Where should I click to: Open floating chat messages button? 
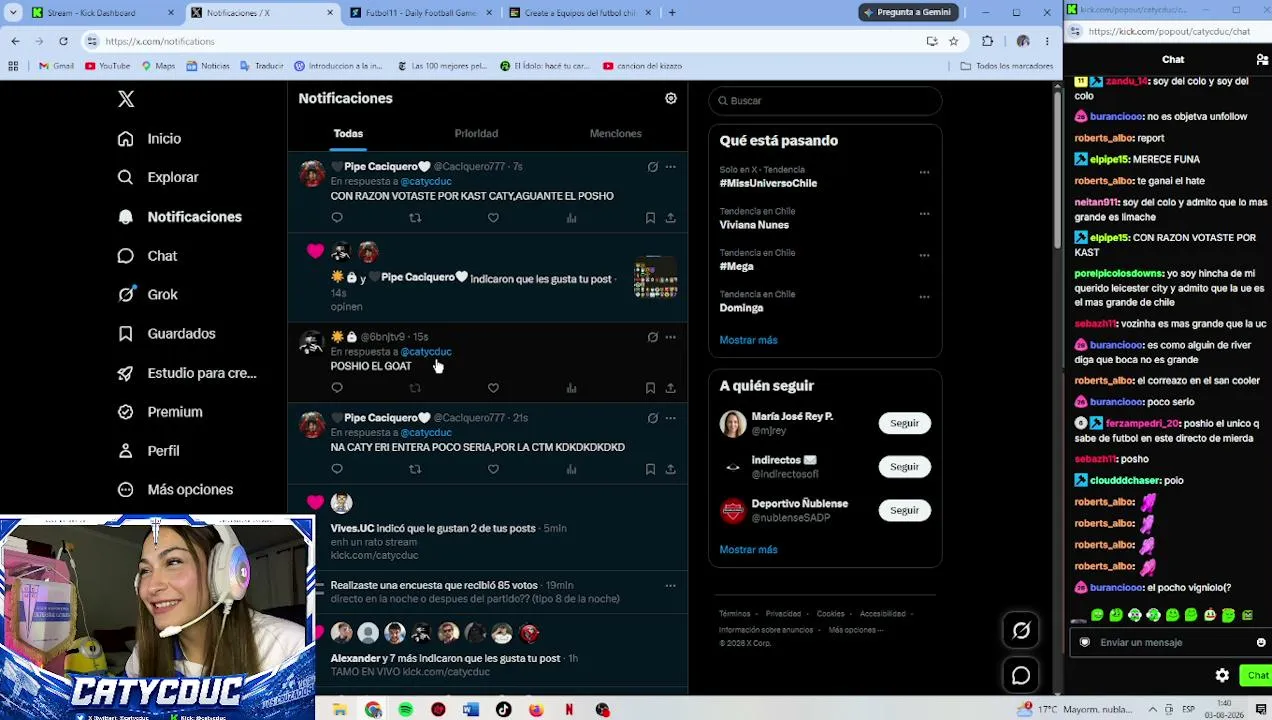pyautogui.click(x=1021, y=676)
